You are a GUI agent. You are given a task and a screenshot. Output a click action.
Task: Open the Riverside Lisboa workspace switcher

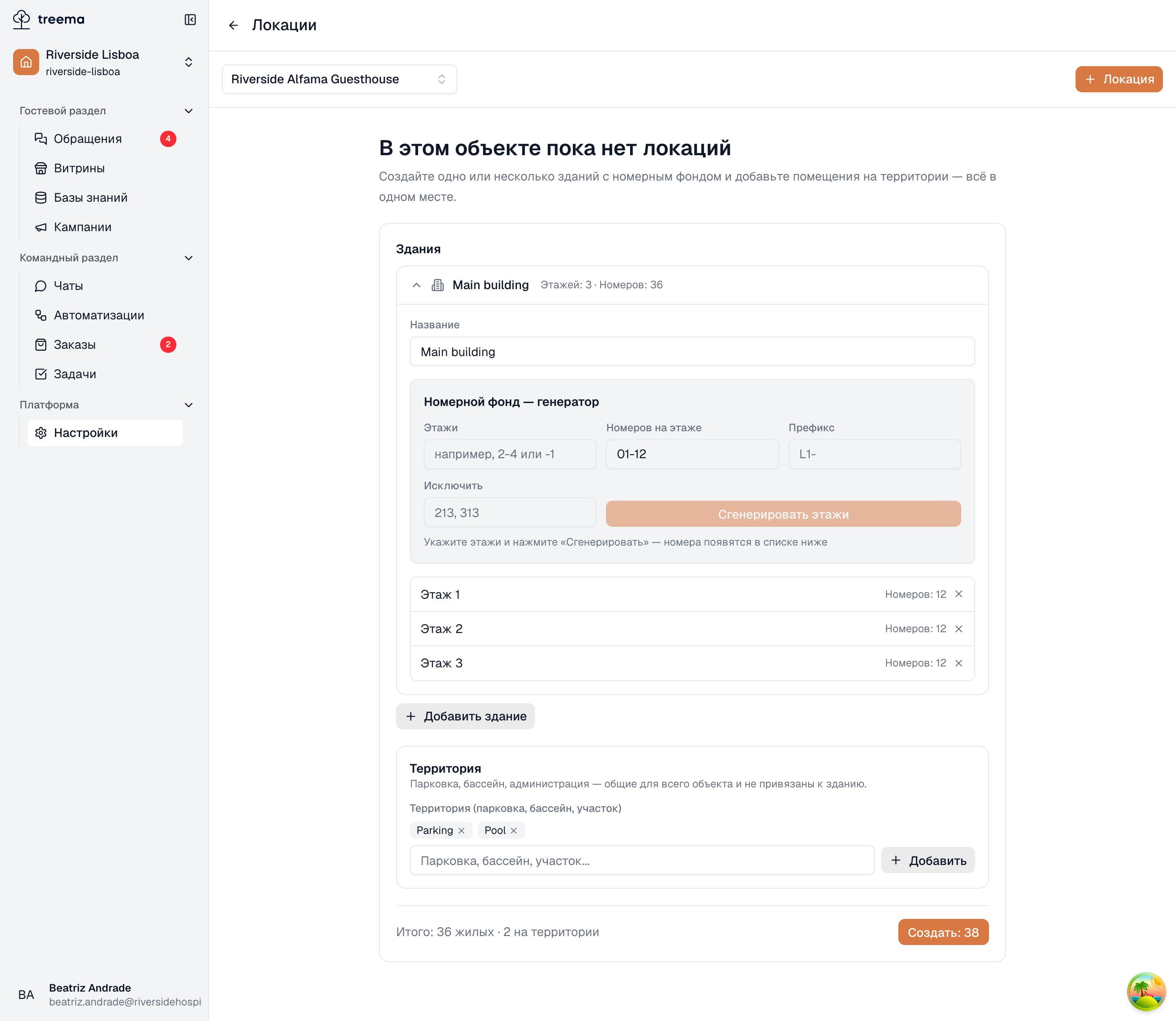(105, 62)
